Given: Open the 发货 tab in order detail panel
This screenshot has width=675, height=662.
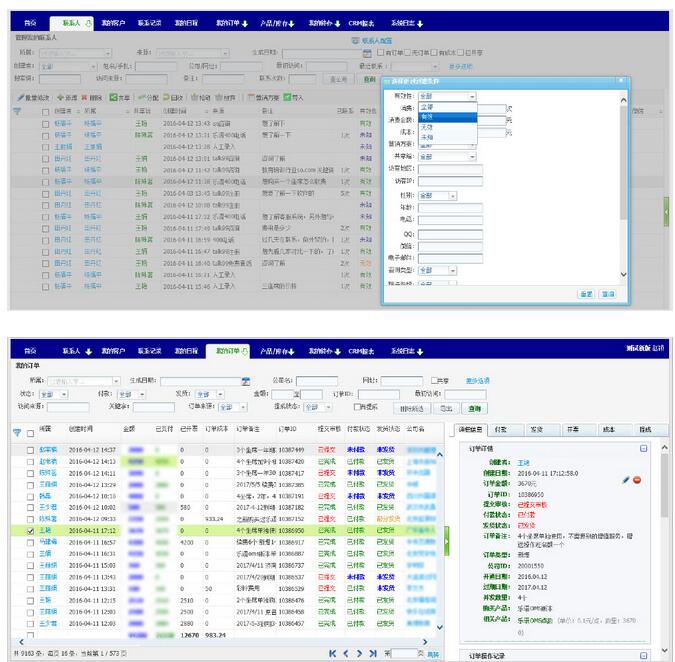Looking at the screenshot, I should (x=542, y=429).
